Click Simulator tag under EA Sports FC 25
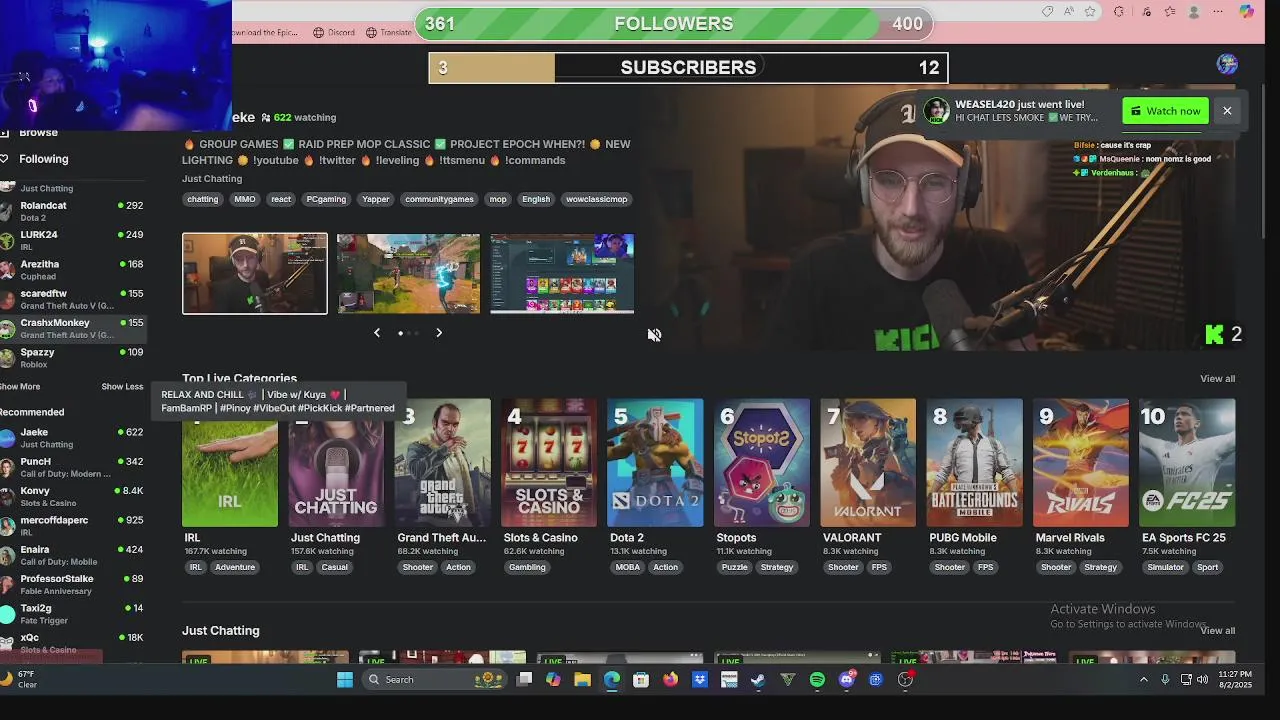 (x=1165, y=567)
